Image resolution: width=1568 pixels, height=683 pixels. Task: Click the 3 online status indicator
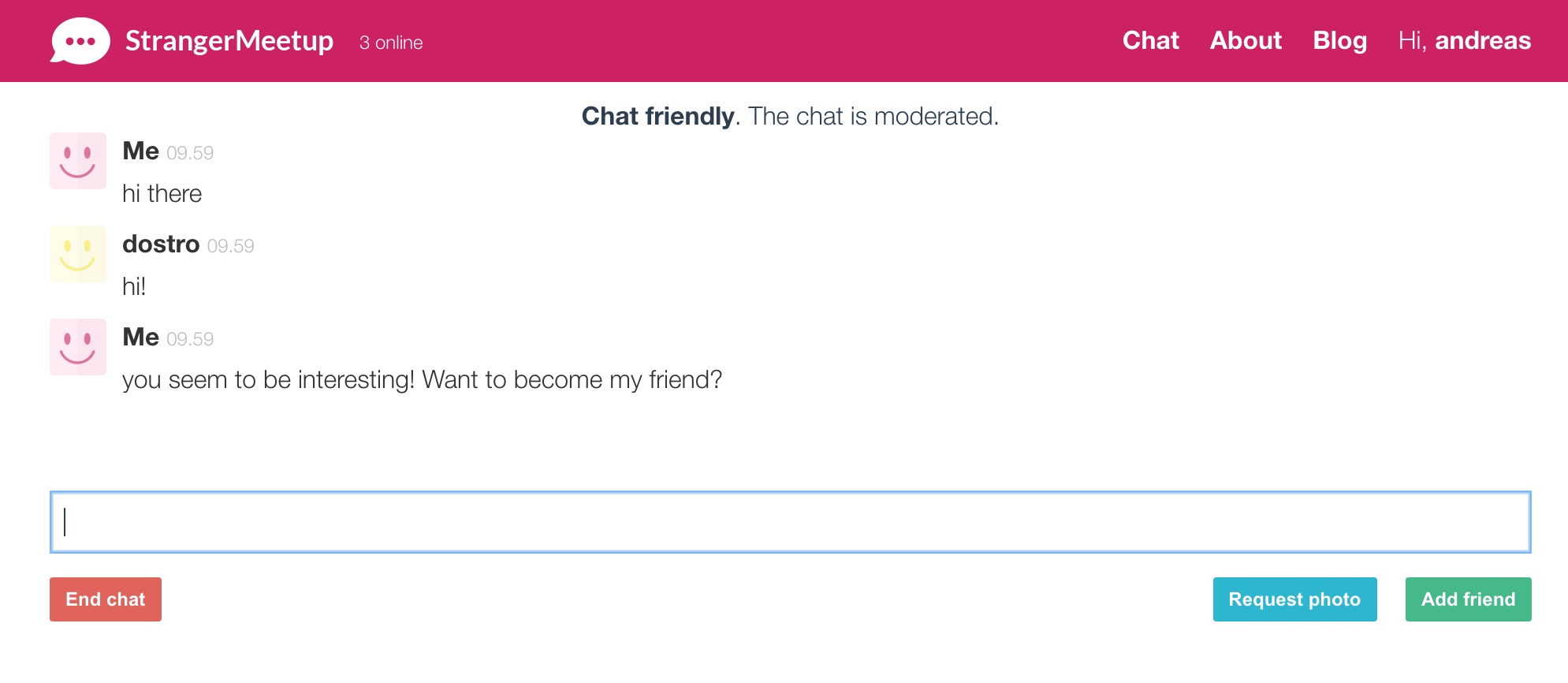point(390,43)
